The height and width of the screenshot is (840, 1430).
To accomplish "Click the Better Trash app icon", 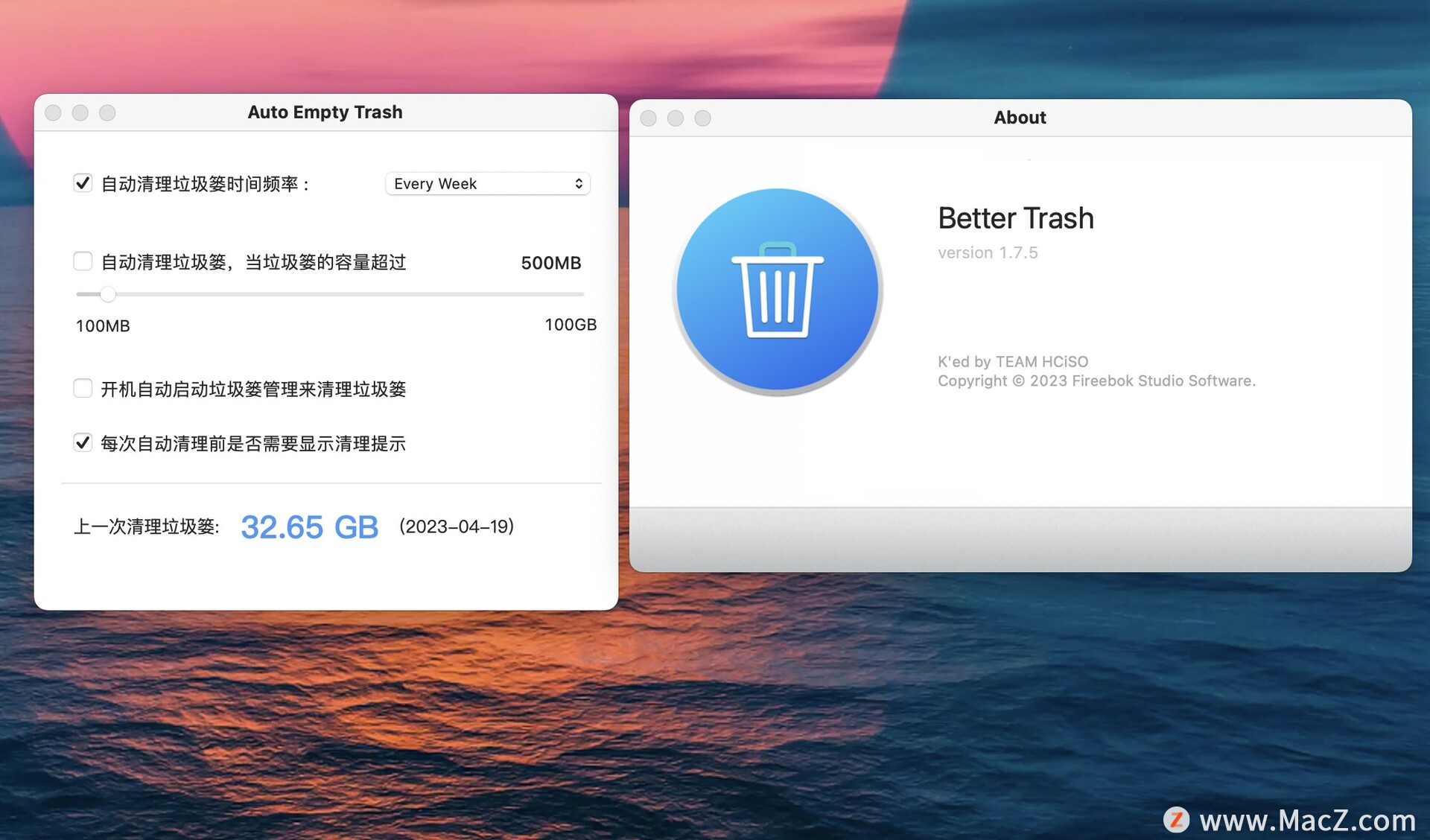I will click(x=778, y=290).
